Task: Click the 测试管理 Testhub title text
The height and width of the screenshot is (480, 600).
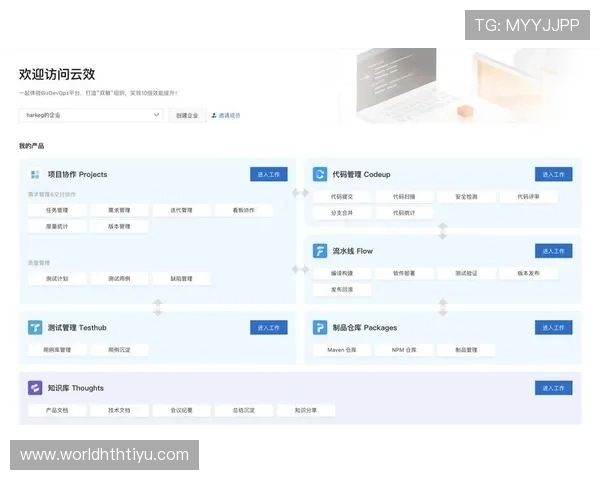Action: tap(77, 328)
